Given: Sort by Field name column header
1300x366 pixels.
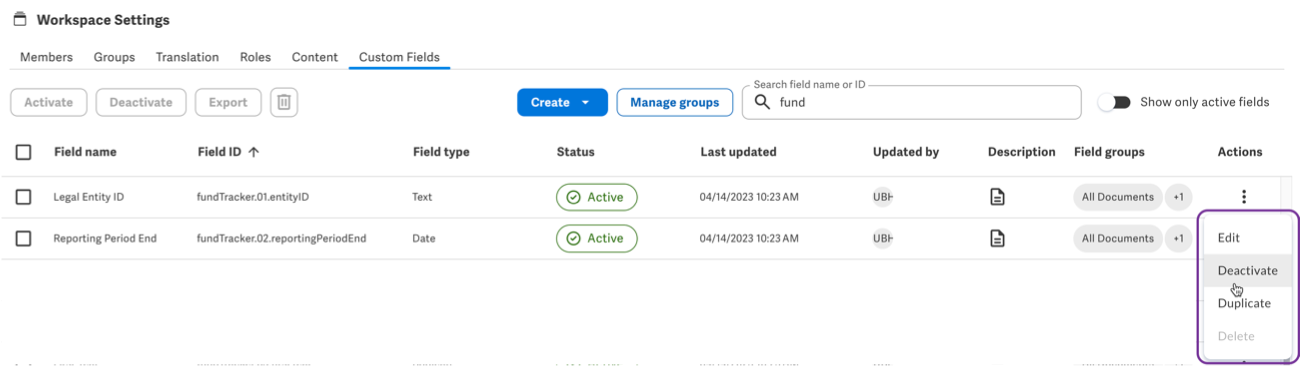Looking at the screenshot, I should (85, 152).
